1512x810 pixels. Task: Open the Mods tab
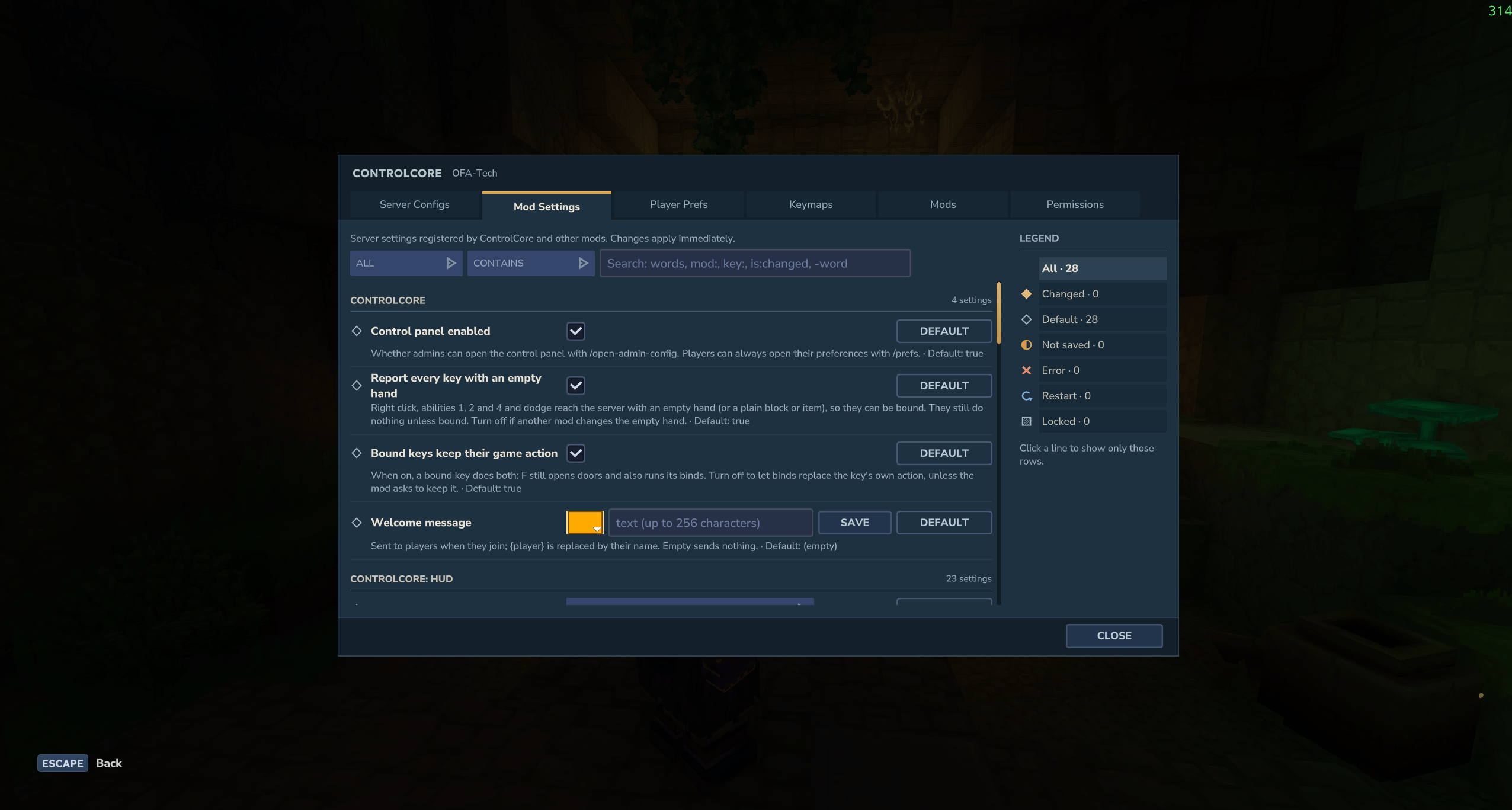tap(943, 204)
